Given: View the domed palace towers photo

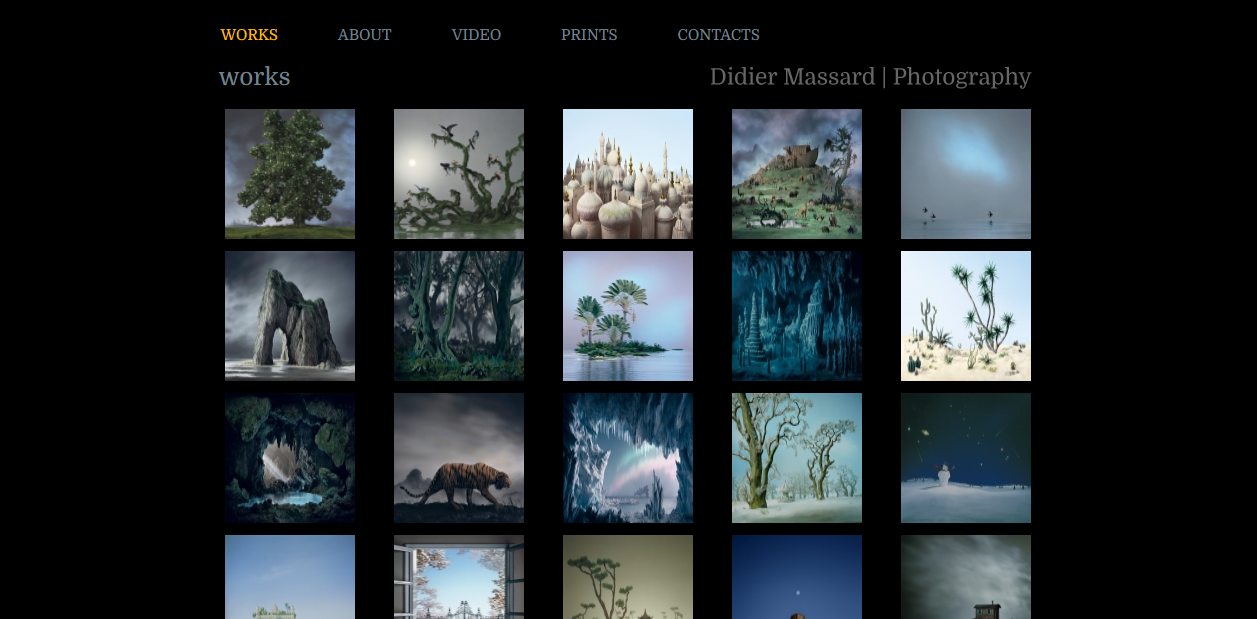Looking at the screenshot, I should (x=628, y=174).
